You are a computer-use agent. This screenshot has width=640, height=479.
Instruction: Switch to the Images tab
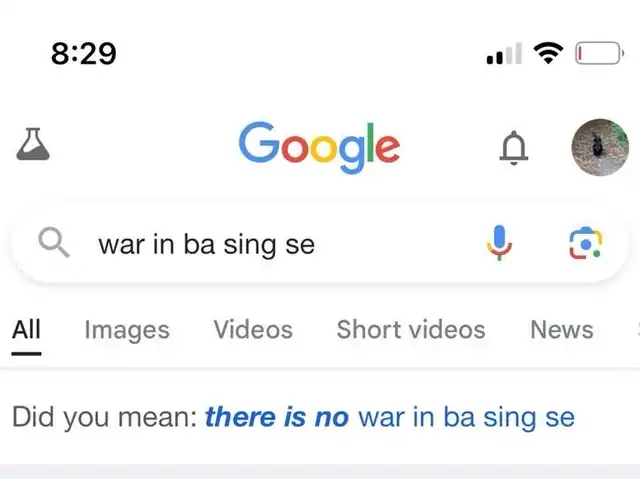tap(127, 330)
